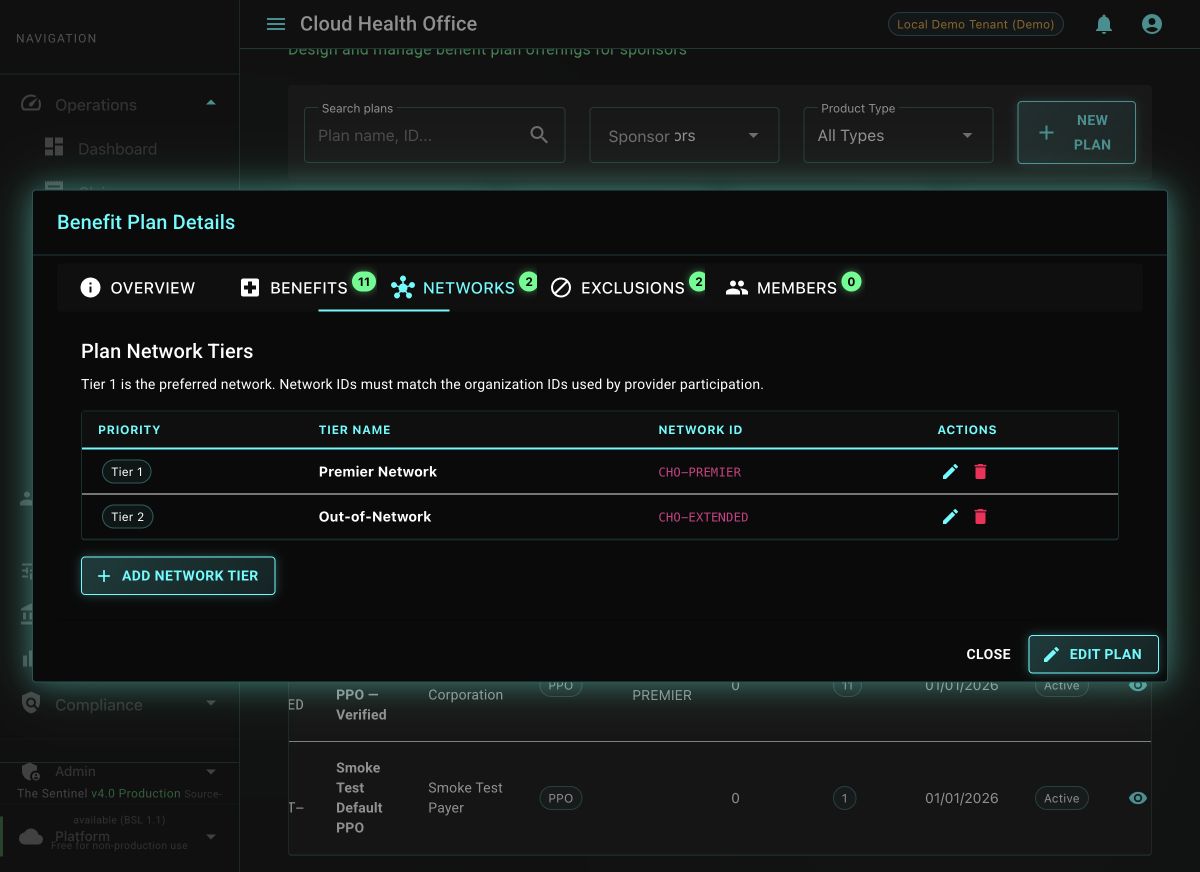
Task: Click Add Network Tier button
Action: (178, 576)
